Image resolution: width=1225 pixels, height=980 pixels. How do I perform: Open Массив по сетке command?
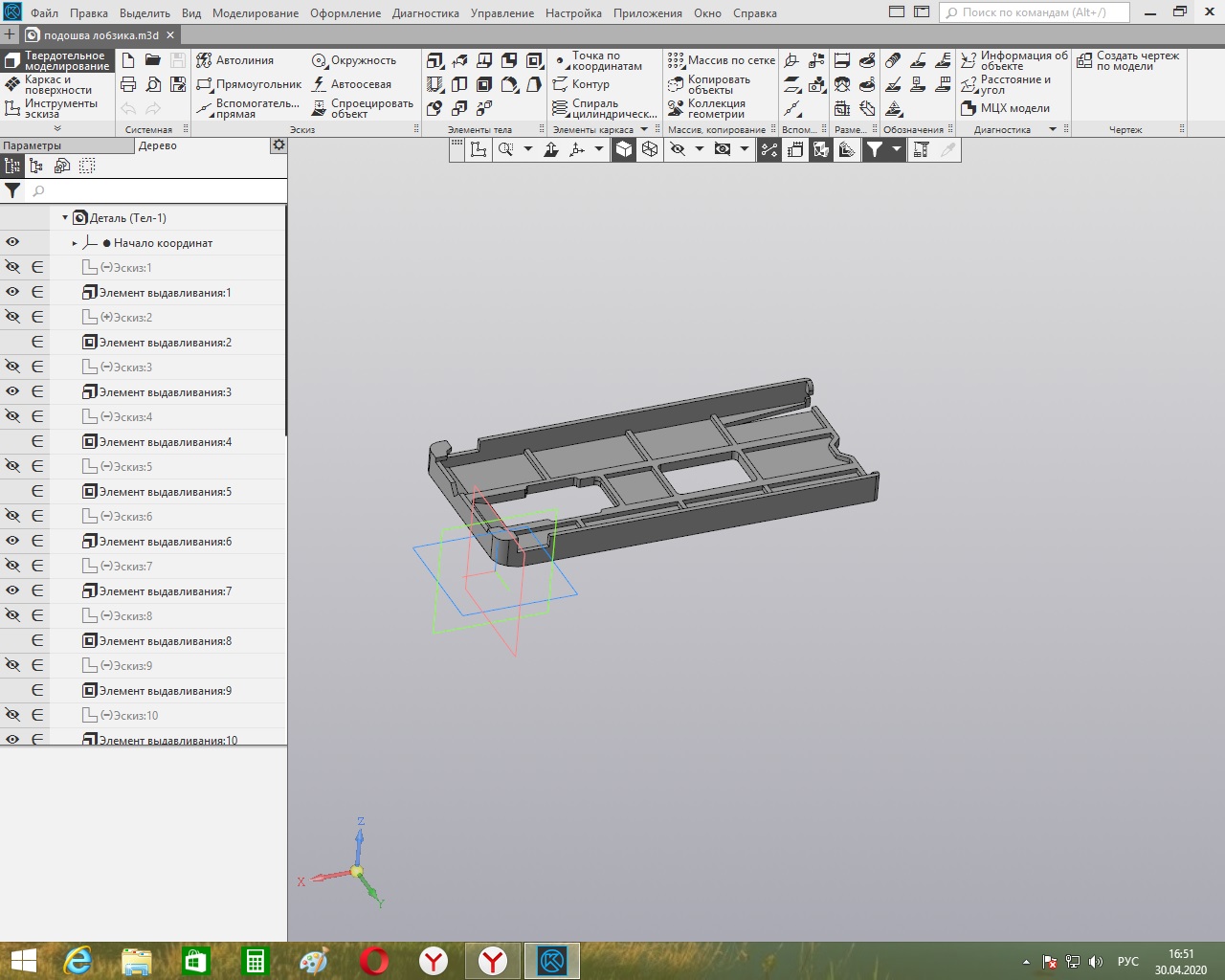pyautogui.click(x=722, y=60)
